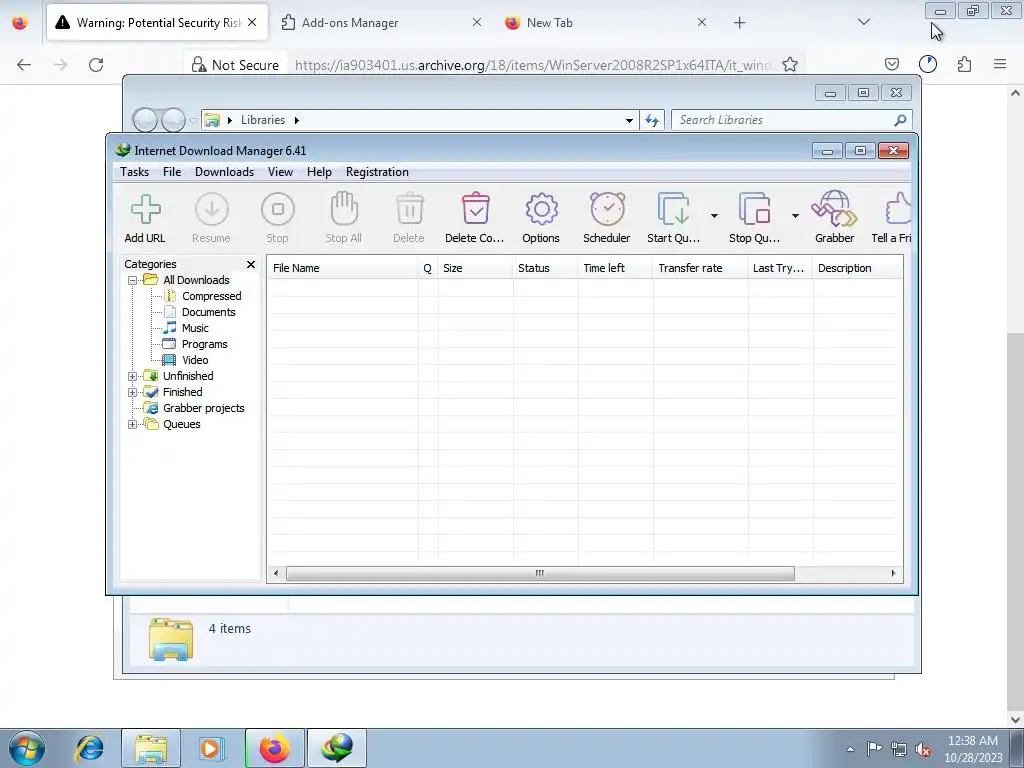Open the Downloads menu

point(224,172)
